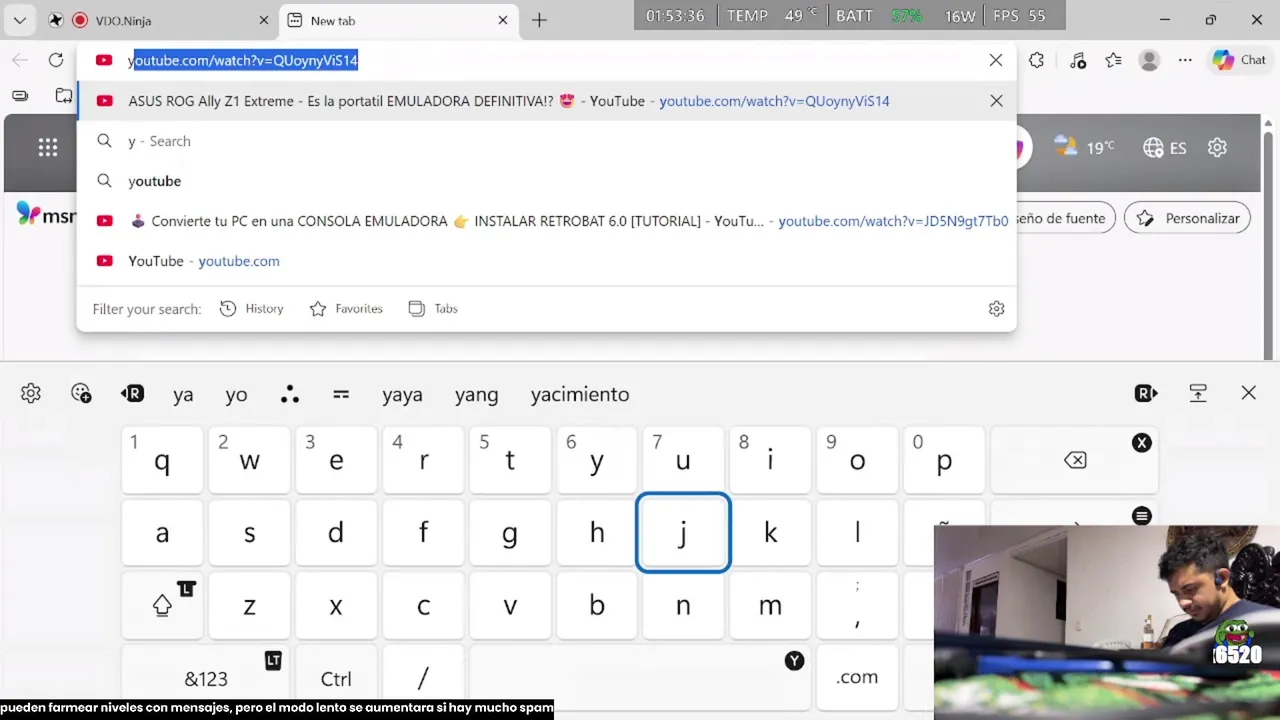The width and height of the screenshot is (1280, 720).
Task: Close the on-screen touch keyboard
Action: pos(1249,394)
